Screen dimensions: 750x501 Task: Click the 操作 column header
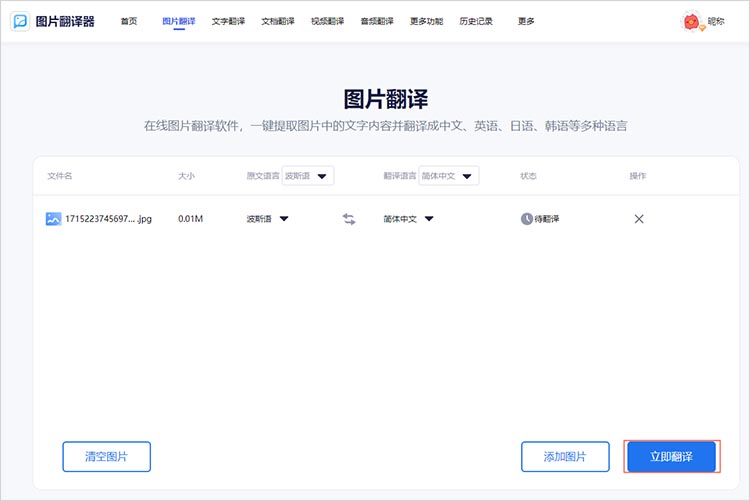pyautogui.click(x=638, y=176)
